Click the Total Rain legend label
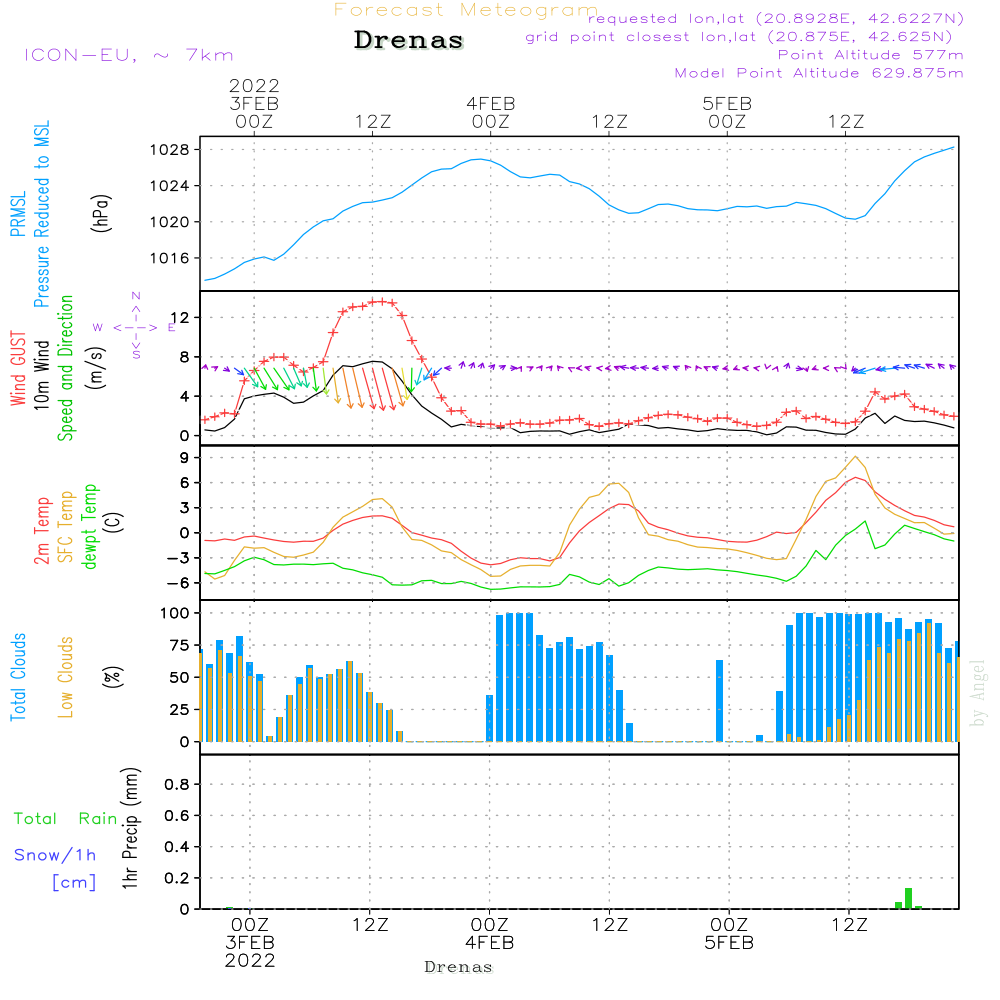The image size is (1000, 1000). click(66, 818)
